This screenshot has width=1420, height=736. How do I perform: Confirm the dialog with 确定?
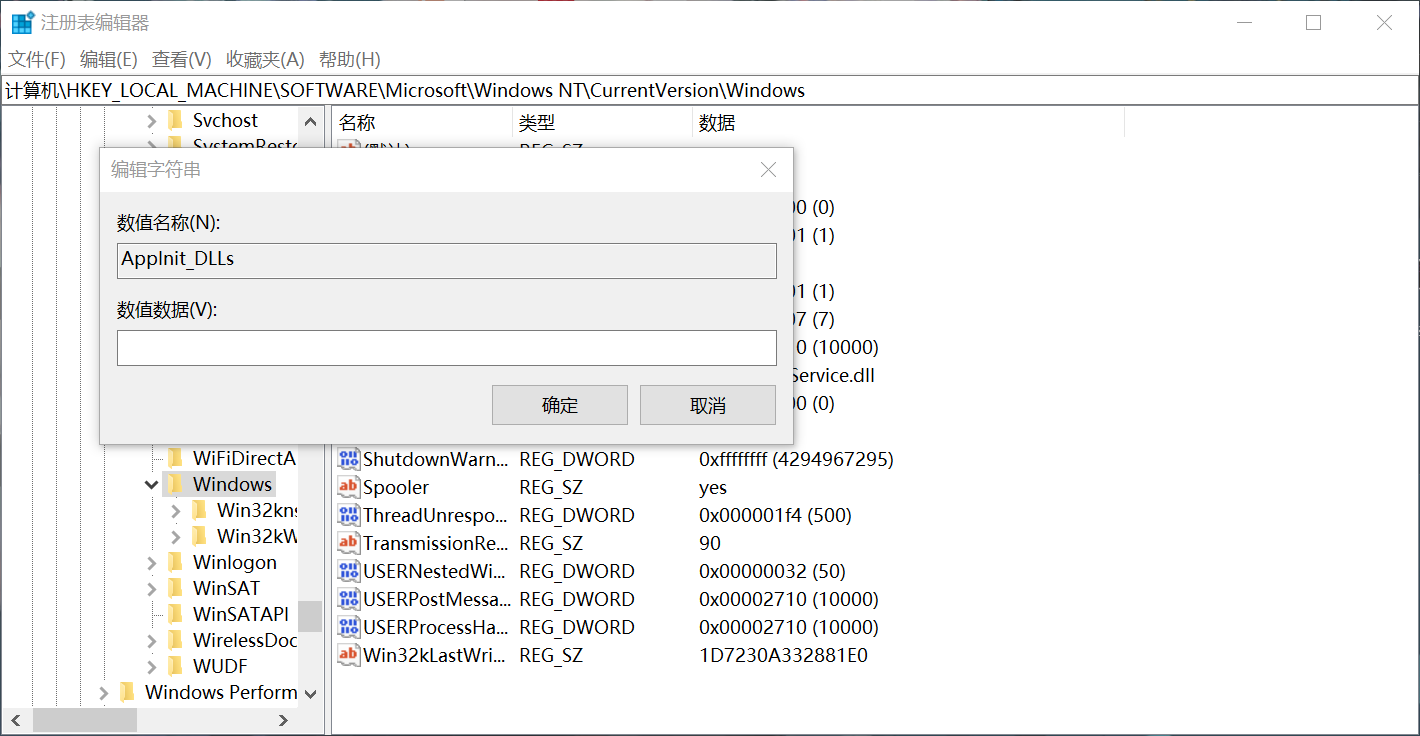coord(560,405)
